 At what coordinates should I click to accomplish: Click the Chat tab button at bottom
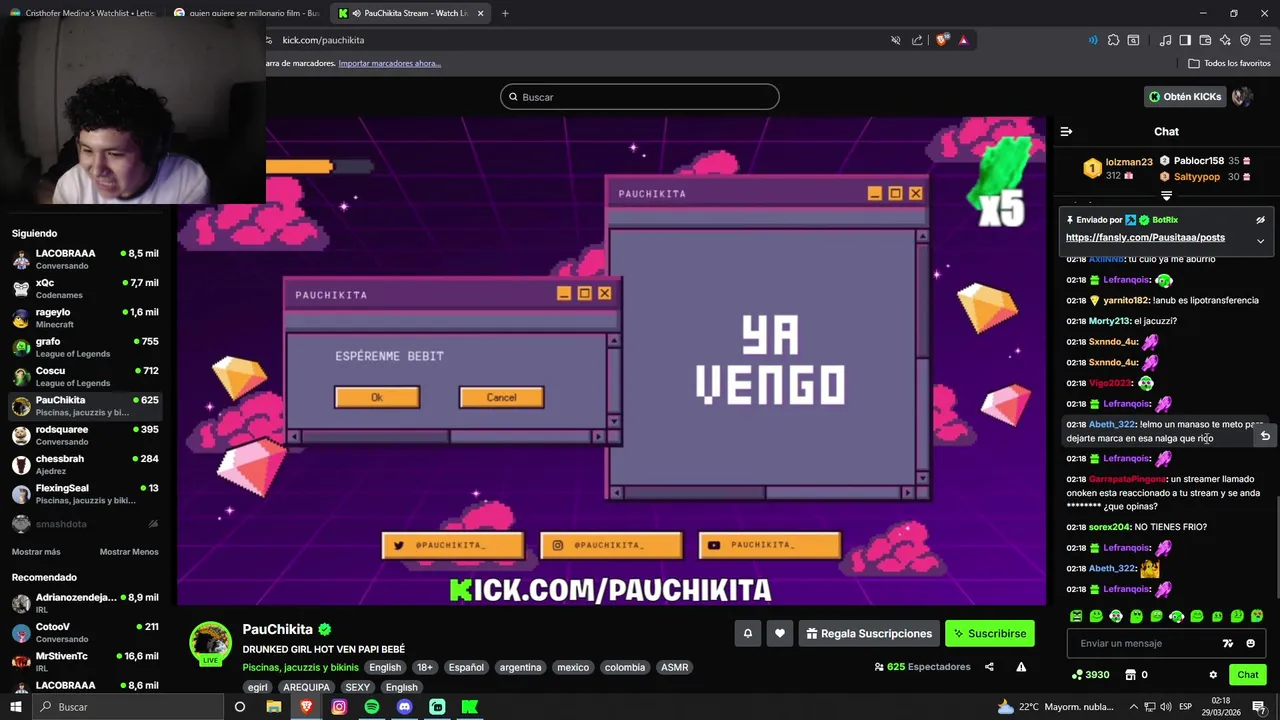click(1248, 675)
